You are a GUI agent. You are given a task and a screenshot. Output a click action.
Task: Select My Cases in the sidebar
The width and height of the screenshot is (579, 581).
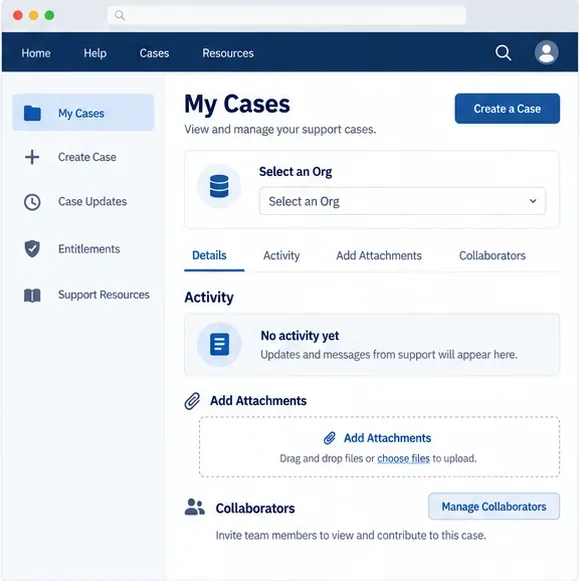coord(83,112)
